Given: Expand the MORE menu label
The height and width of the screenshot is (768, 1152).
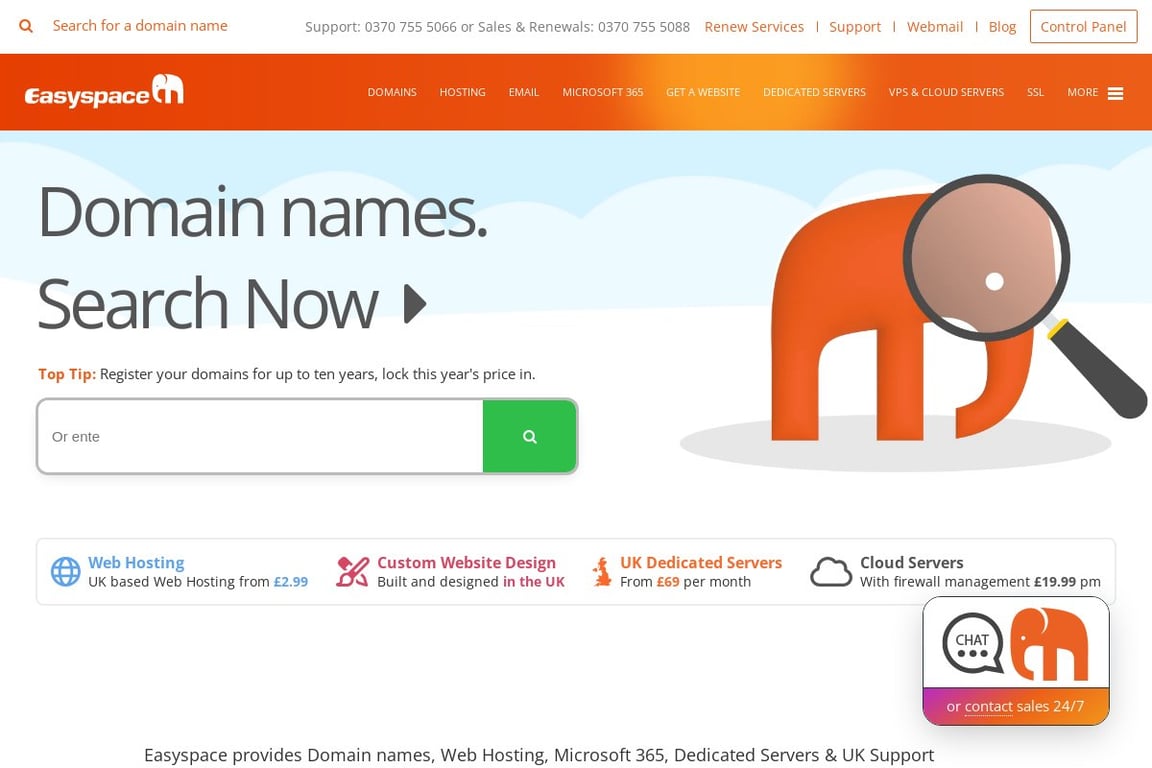Looking at the screenshot, I should (x=1082, y=92).
